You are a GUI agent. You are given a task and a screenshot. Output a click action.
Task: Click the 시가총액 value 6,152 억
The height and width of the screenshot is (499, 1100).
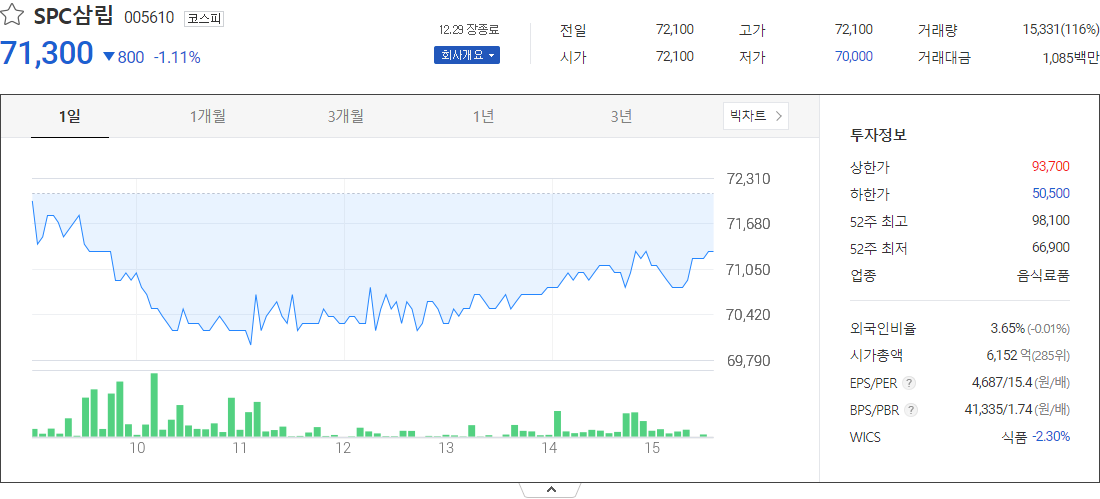[1007, 356]
